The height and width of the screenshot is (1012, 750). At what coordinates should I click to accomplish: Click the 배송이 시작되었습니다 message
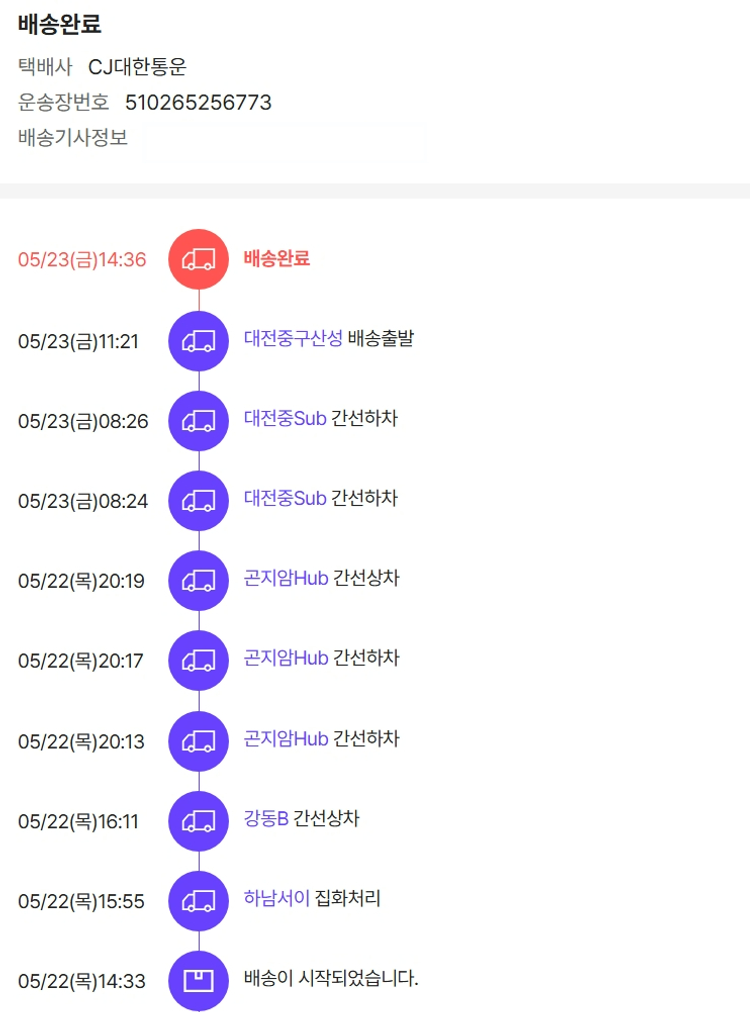(331, 978)
